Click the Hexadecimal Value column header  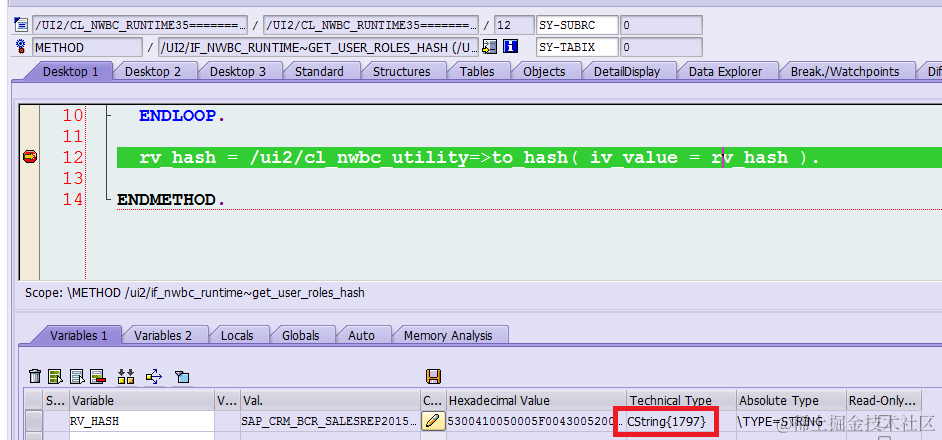point(536,400)
